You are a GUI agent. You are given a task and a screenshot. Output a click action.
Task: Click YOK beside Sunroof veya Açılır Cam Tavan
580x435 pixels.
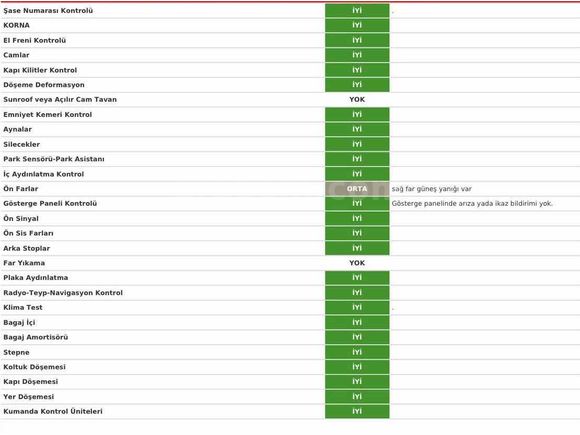tap(357, 100)
